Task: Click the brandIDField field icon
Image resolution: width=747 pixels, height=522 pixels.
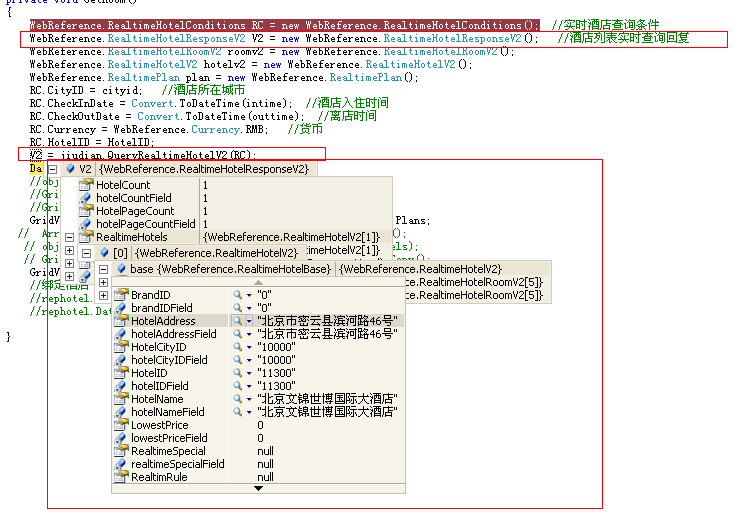Action: tap(121, 308)
